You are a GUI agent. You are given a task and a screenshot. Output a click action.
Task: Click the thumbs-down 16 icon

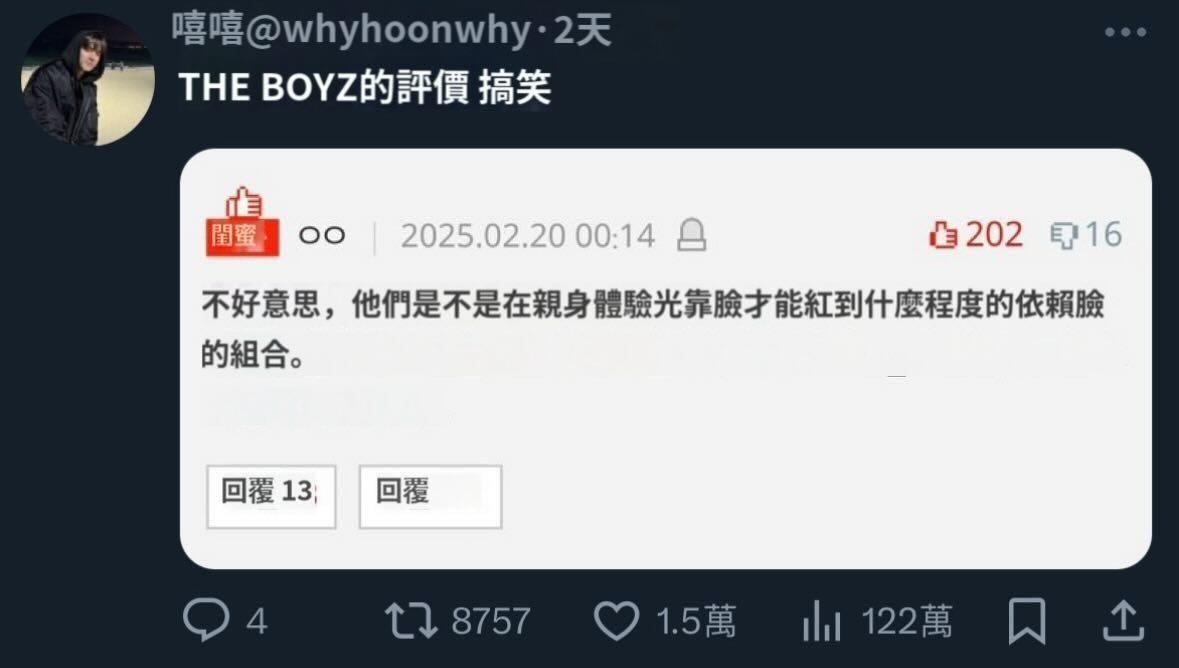1064,235
